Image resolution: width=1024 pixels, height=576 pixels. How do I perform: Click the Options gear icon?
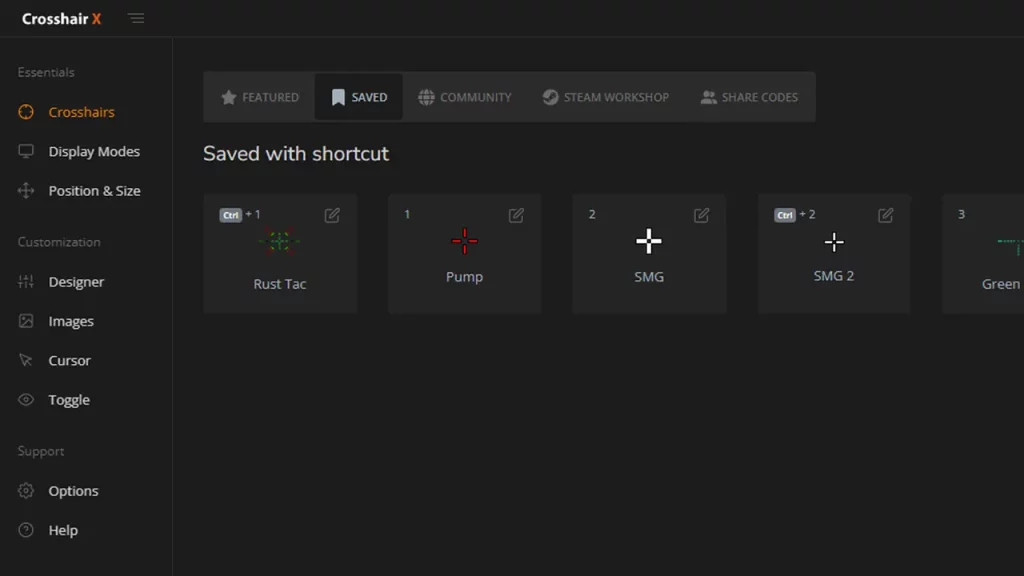[25, 490]
